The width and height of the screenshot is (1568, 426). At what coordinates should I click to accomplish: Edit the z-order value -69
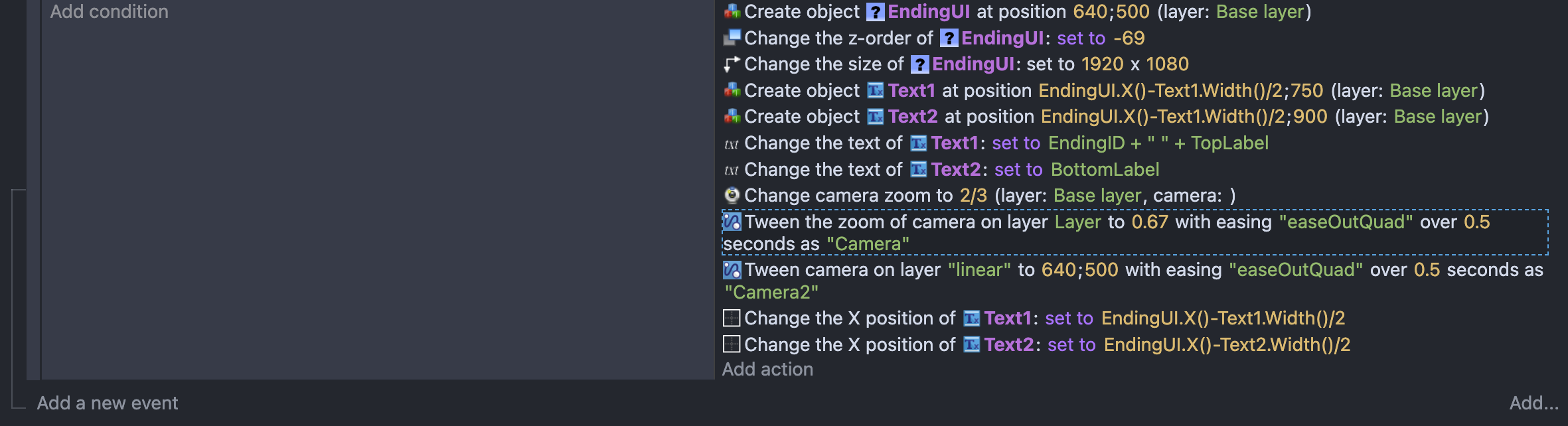click(x=1129, y=38)
